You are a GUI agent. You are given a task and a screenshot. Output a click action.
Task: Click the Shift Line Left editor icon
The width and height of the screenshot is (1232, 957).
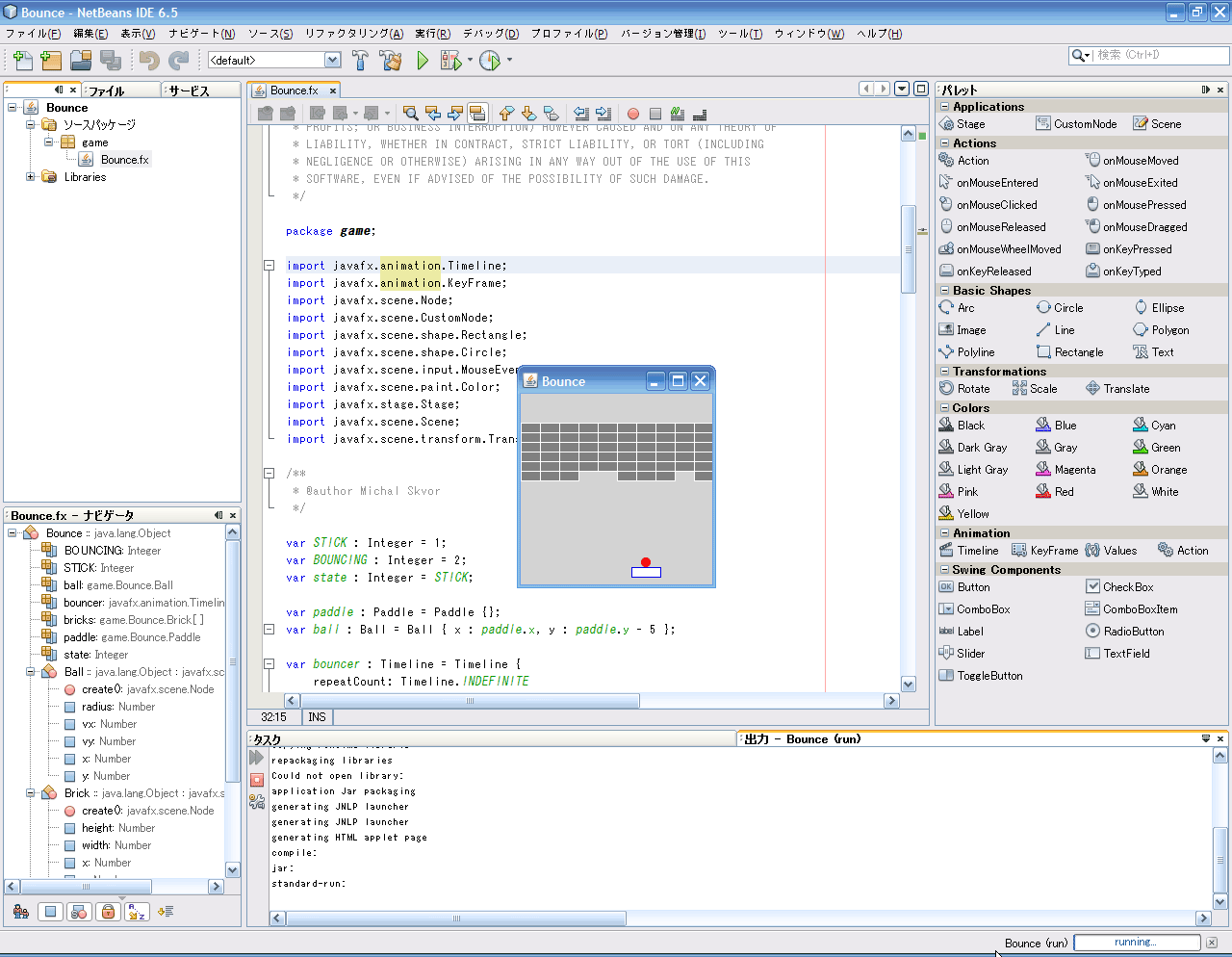(x=581, y=113)
